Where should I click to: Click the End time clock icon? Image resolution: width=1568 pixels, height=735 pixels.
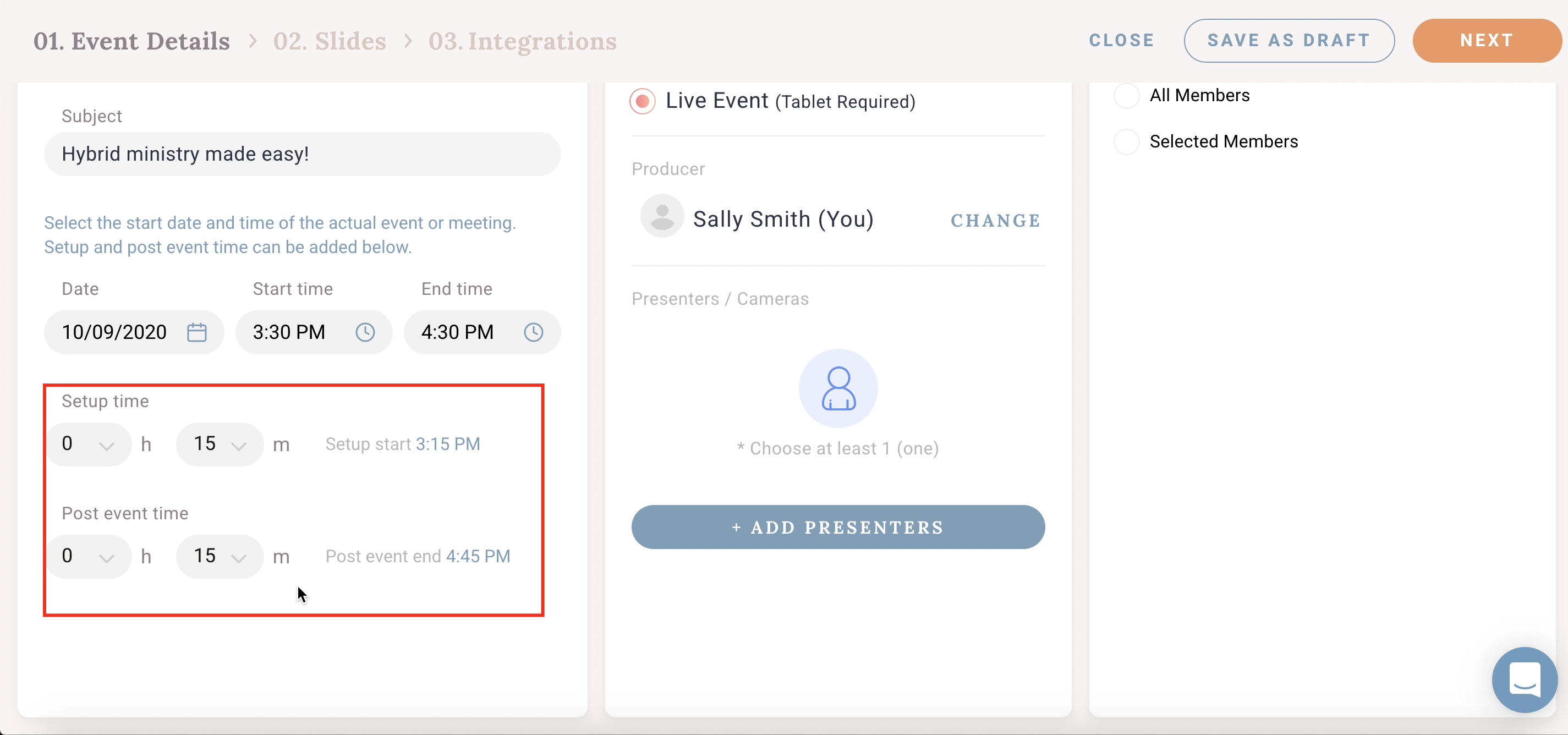click(534, 332)
